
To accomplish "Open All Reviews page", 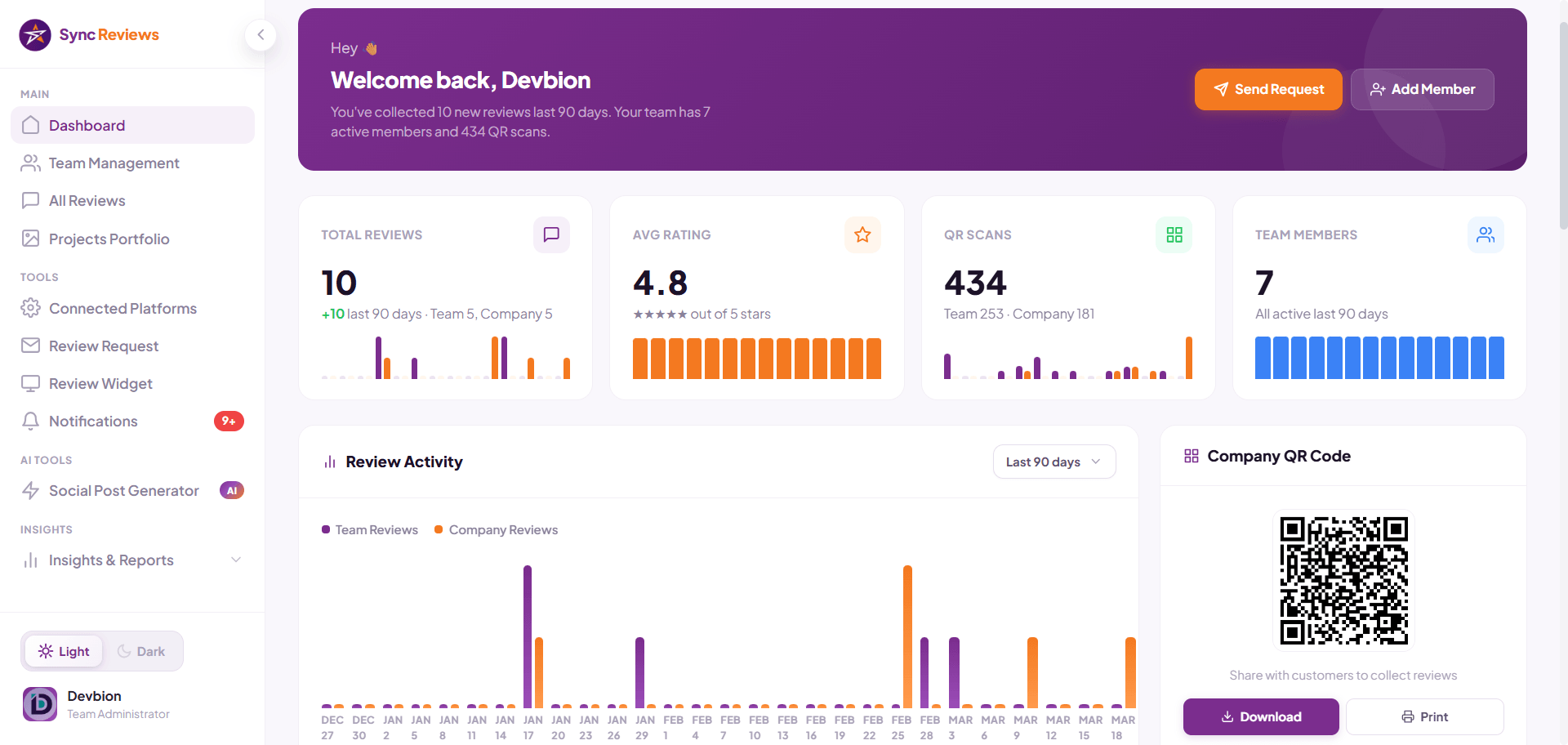I will tap(132, 201).
